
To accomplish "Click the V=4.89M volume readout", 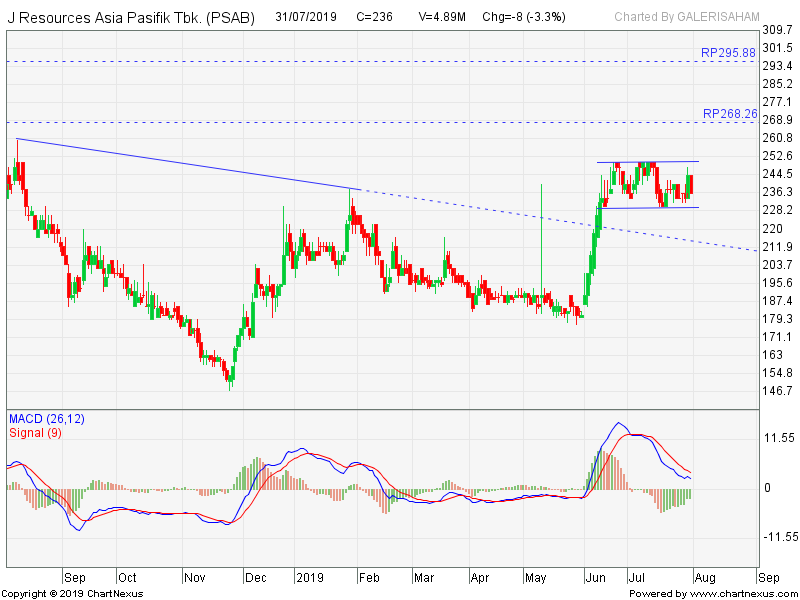I will click(x=443, y=17).
